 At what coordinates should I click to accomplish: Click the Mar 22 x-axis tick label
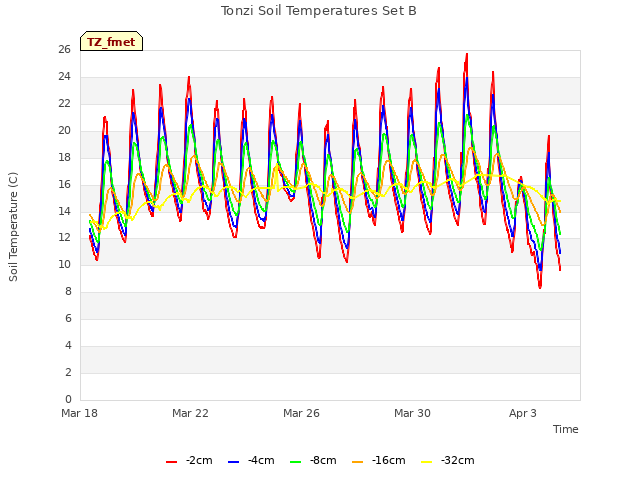tap(190, 413)
